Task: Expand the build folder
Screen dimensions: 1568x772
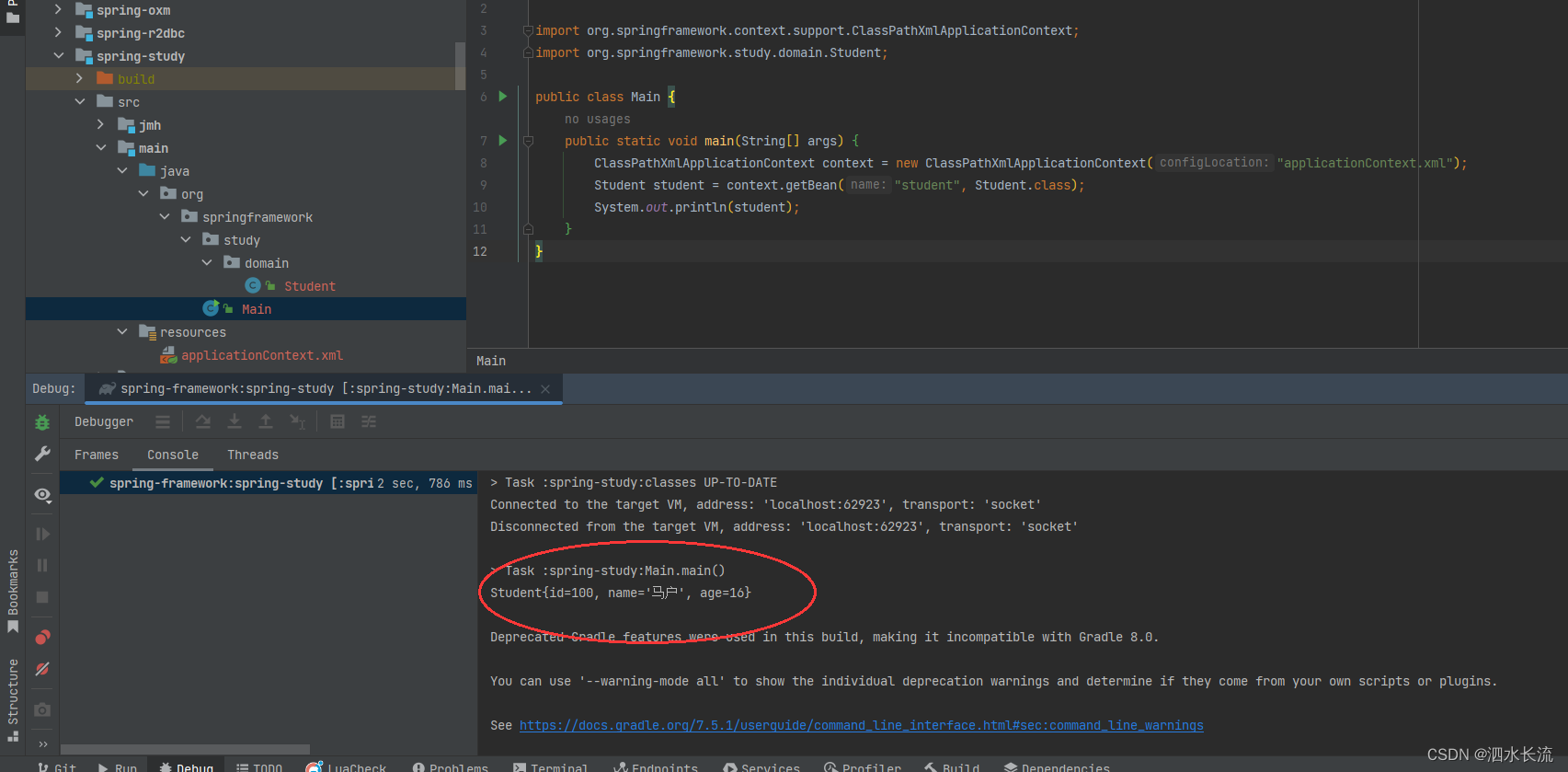Action: tap(79, 78)
